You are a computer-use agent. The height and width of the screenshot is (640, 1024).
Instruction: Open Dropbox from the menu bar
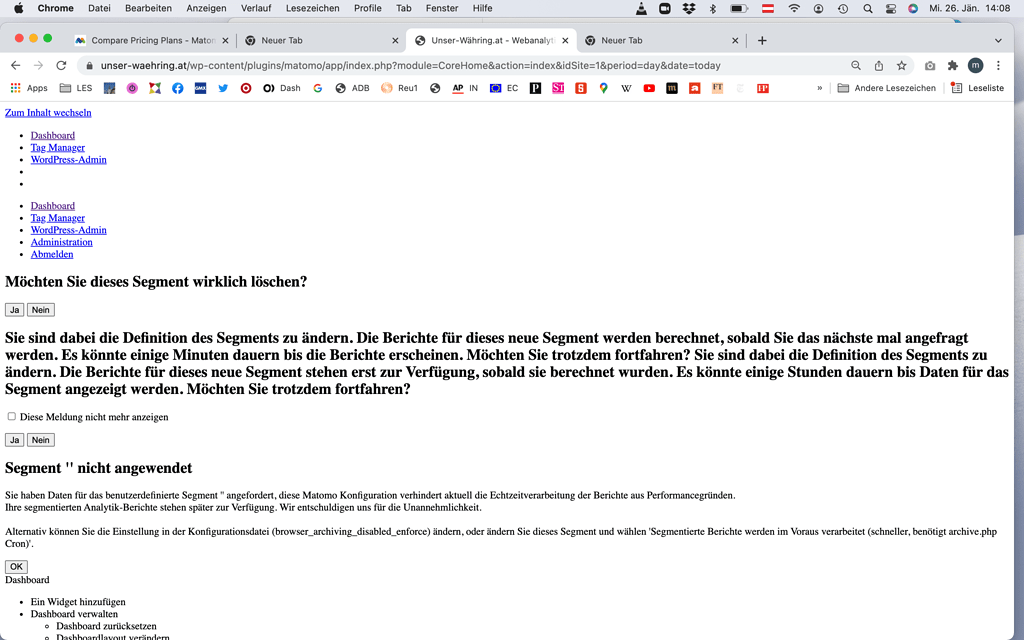pyautogui.click(x=688, y=8)
